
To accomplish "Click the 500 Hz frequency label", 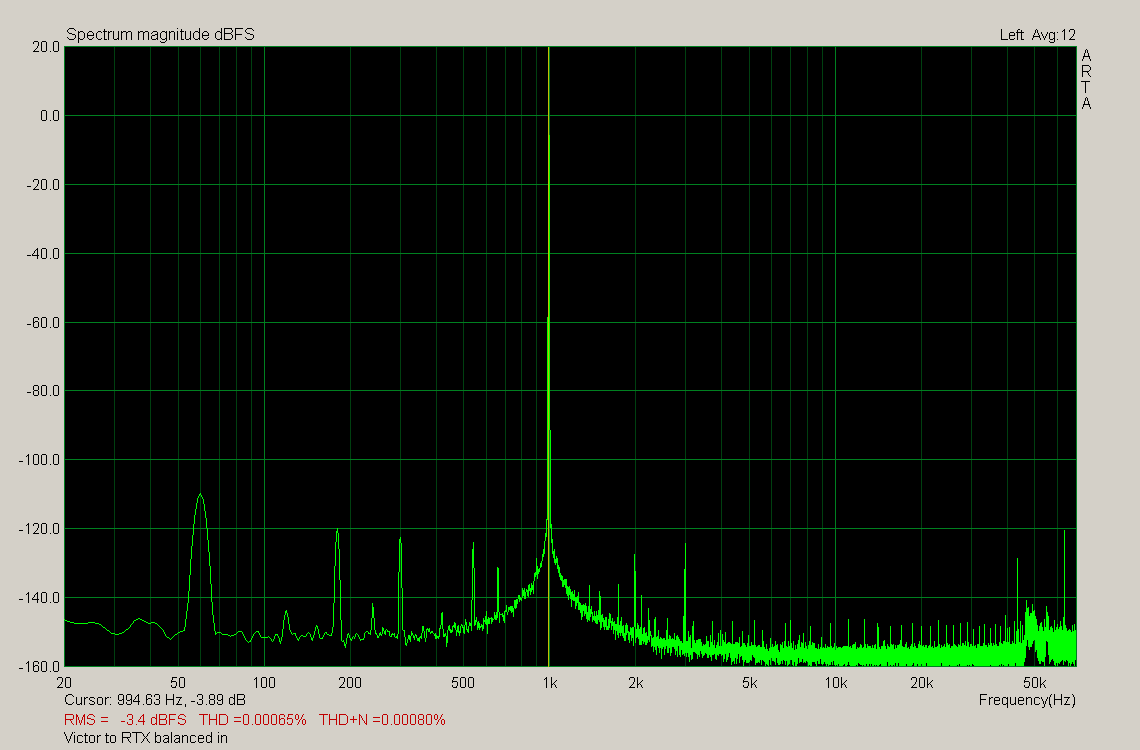I will coord(463,682).
